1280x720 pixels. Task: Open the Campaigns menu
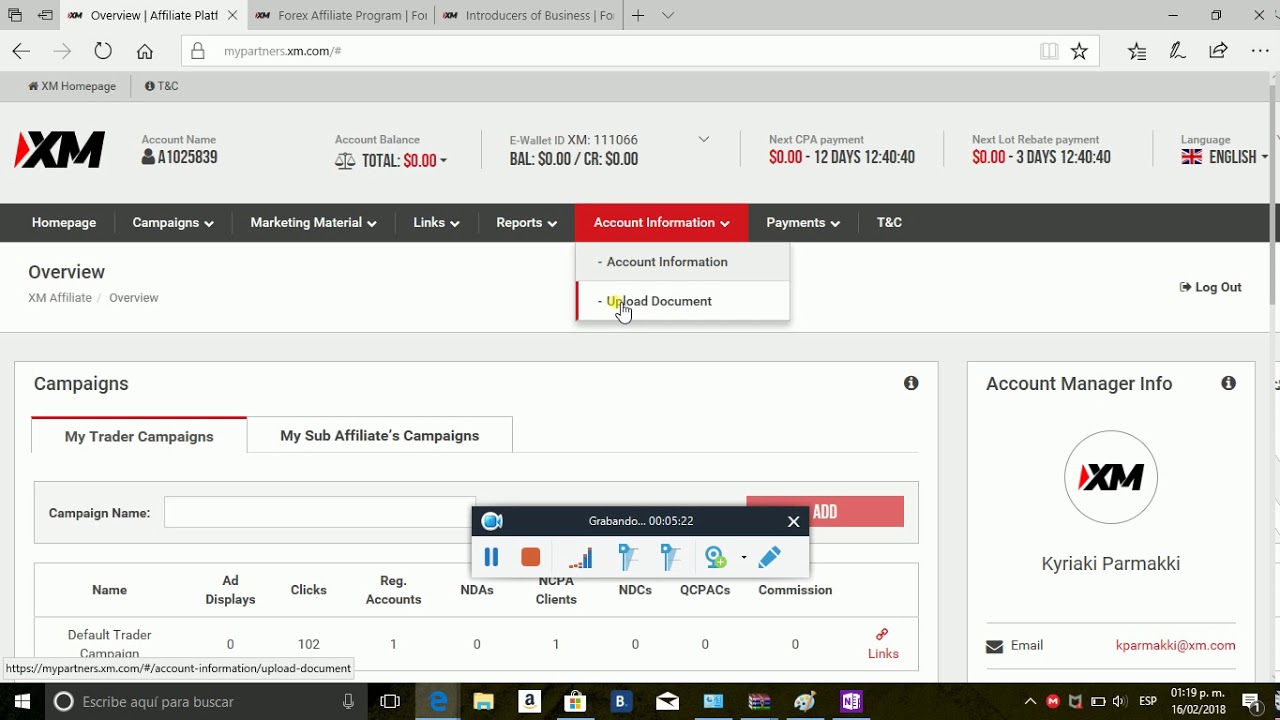pyautogui.click(x=173, y=222)
